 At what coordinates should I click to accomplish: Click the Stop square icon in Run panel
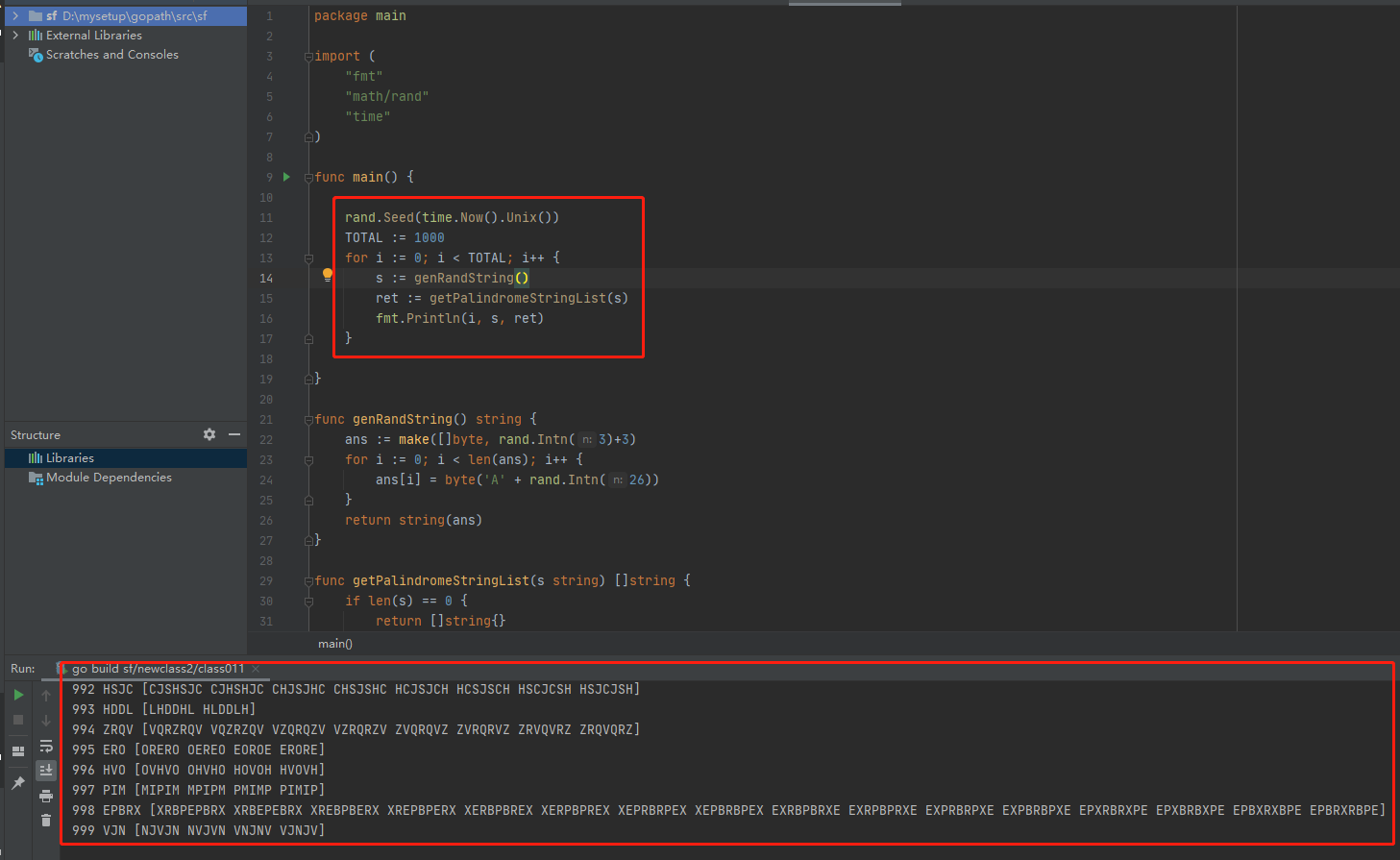[18, 720]
